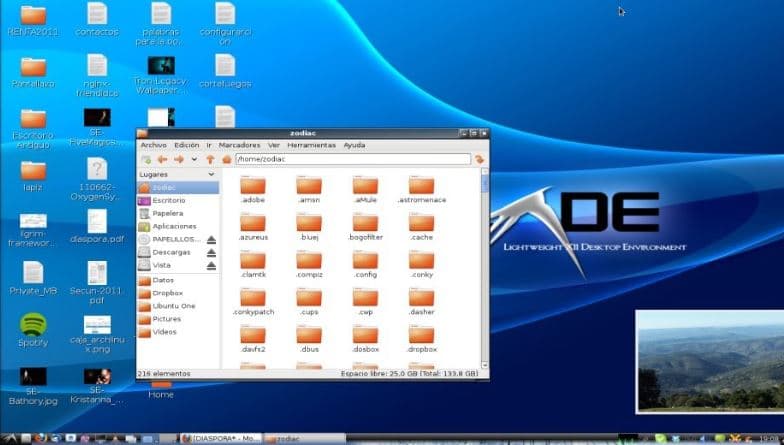Screen dimensions: 784x445
Task: Select the .bluej folder
Action: click(x=309, y=228)
